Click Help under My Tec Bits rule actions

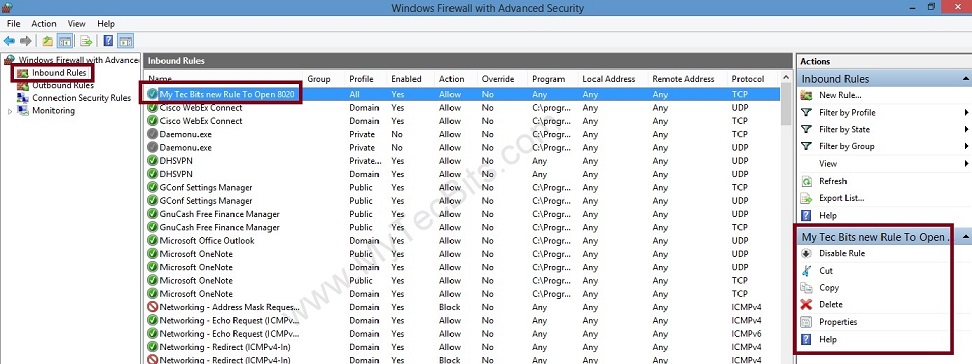(x=828, y=339)
